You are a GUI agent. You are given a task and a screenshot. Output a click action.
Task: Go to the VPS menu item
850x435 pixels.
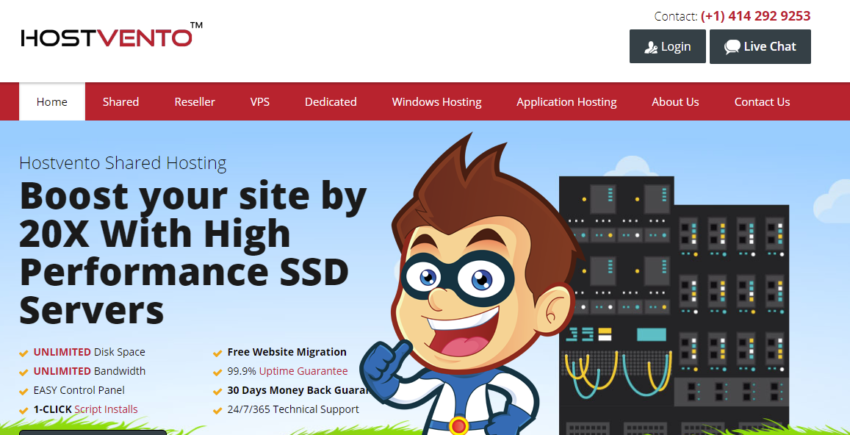[x=260, y=101]
